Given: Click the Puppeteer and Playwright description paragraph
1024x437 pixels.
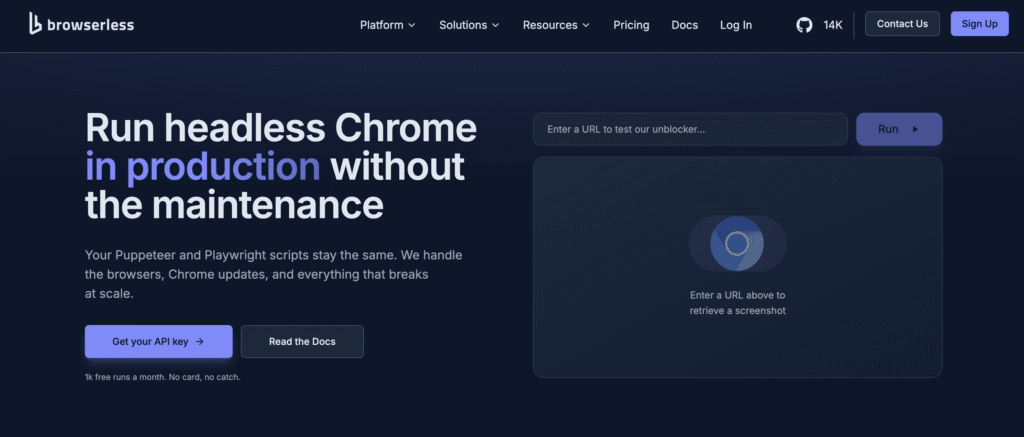Looking at the screenshot, I should 274,274.
